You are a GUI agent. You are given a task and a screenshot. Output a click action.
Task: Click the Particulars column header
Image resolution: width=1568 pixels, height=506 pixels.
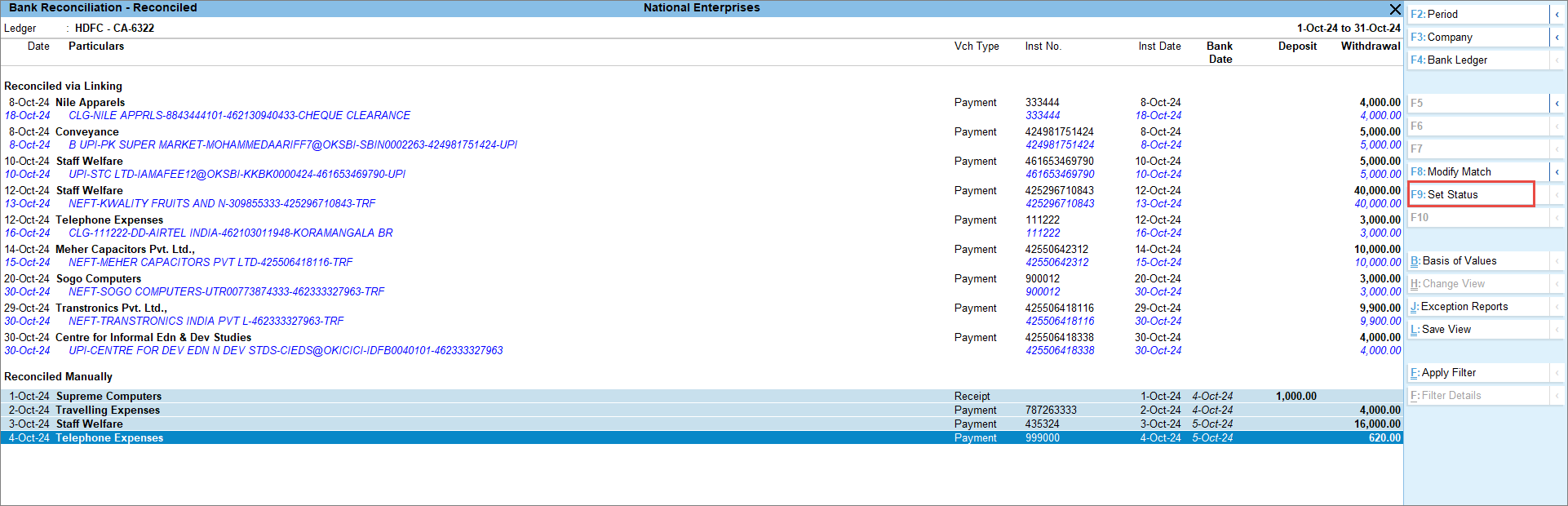point(96,47)
